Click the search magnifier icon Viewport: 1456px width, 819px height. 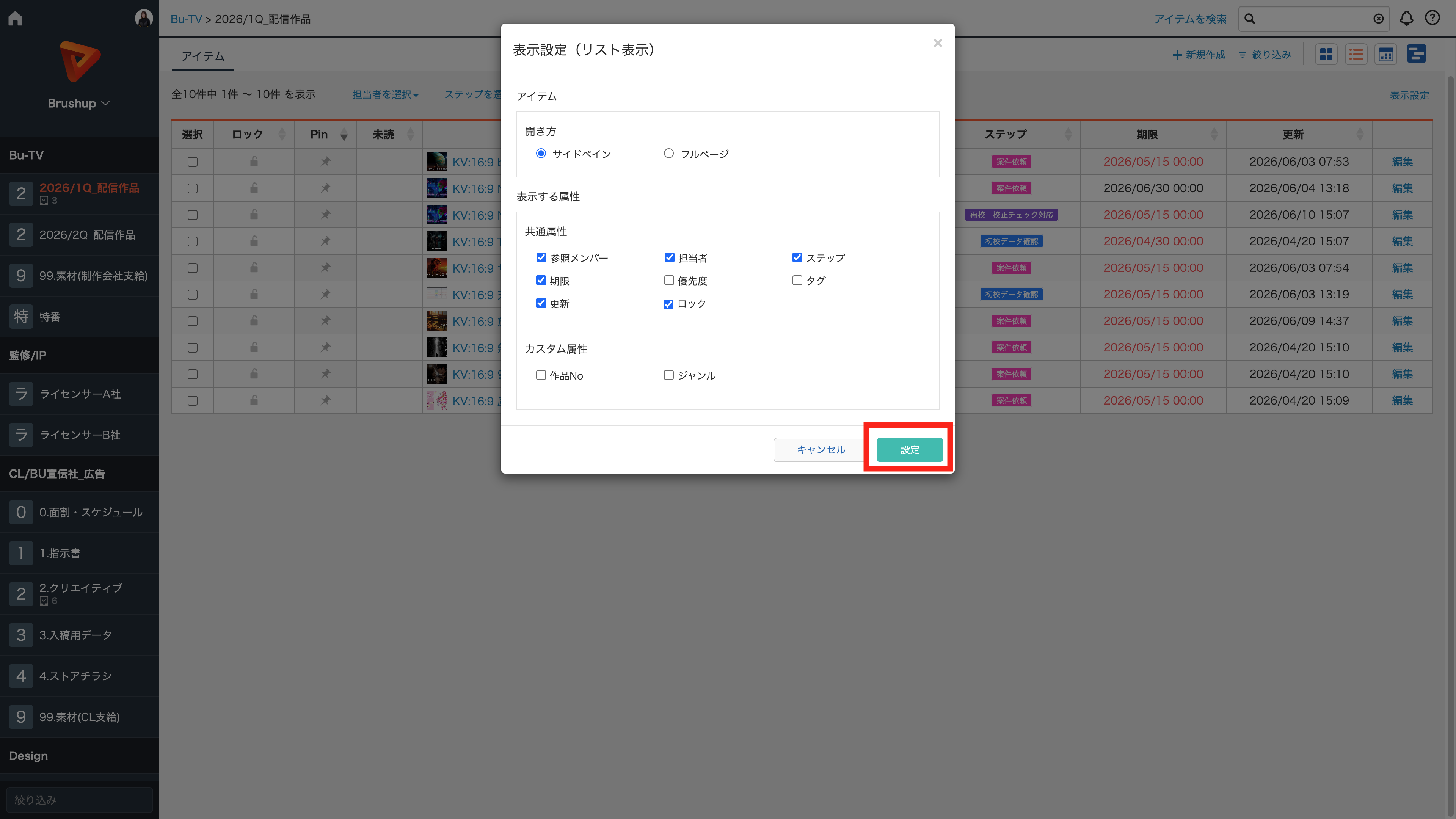pyautogui.click(x=1250, y=19)
